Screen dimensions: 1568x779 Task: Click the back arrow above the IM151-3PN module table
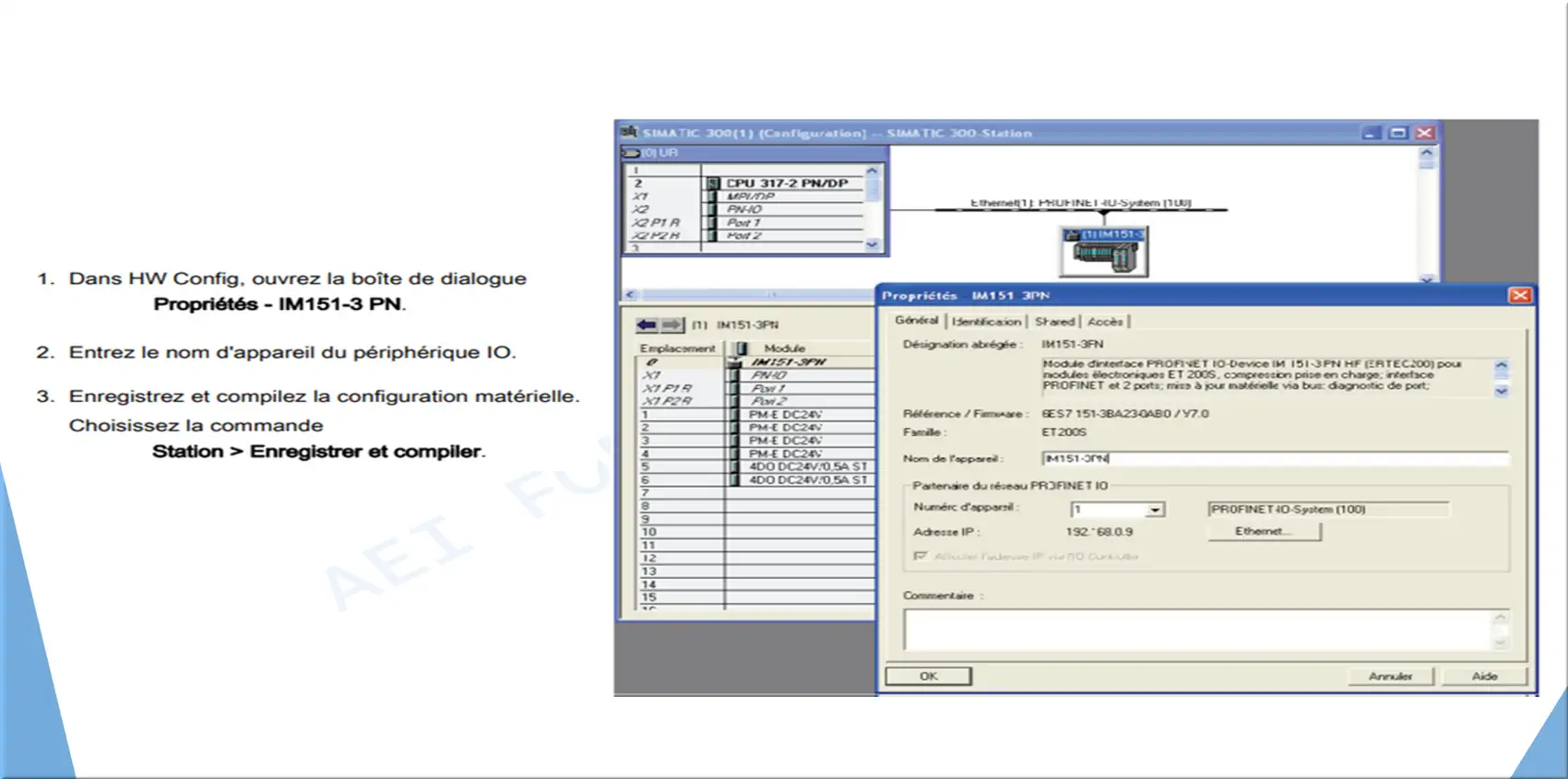[647, 325]
